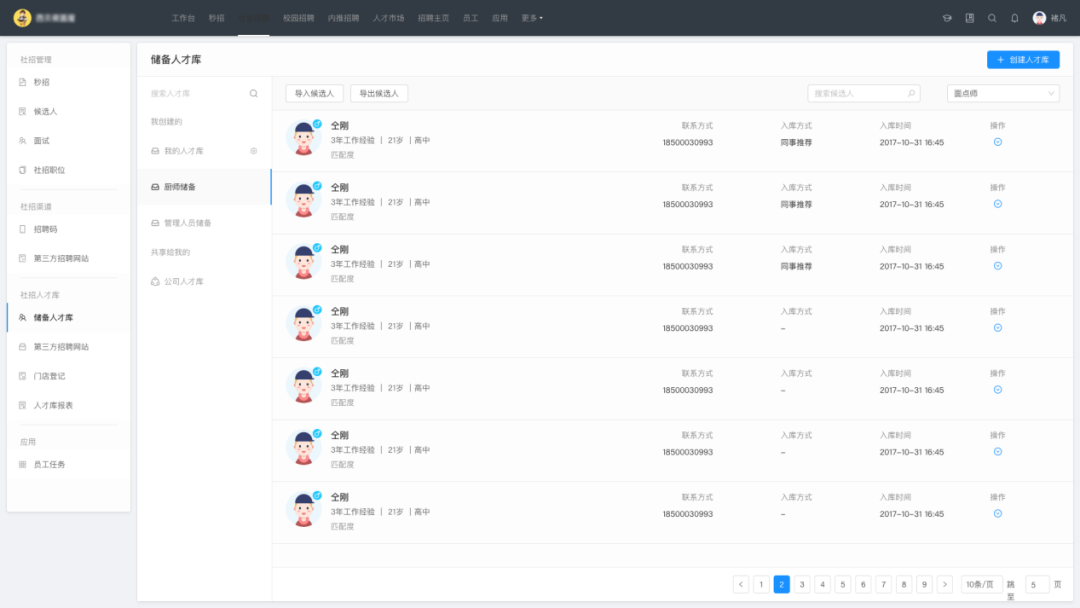Viewport: 1080px width, 608px height.
Task: Open the document icon next to graduation cap
Action: coord(969,18)
